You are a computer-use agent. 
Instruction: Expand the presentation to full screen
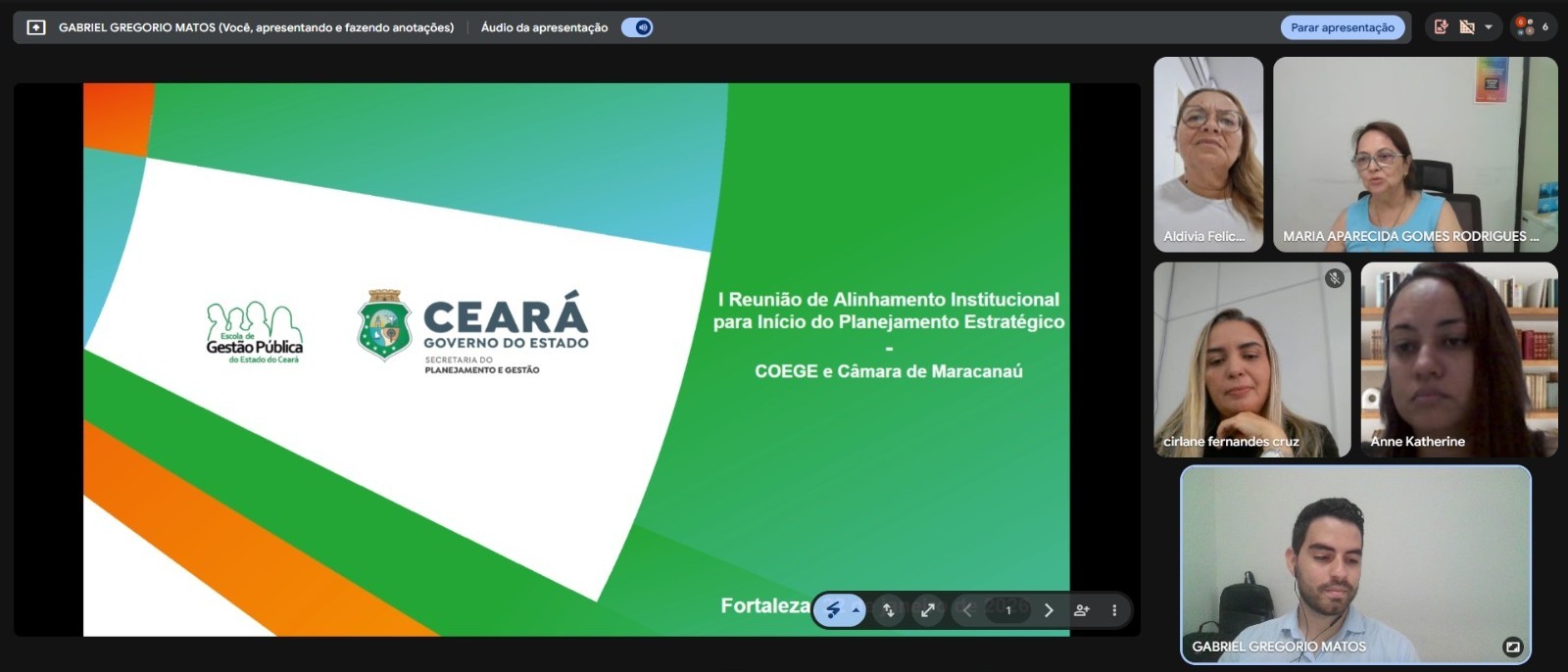927,610
